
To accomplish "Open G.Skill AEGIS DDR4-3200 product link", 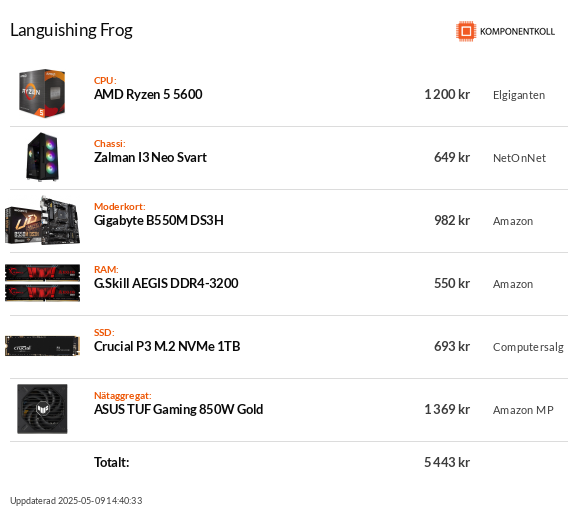I will click(166, 283).
